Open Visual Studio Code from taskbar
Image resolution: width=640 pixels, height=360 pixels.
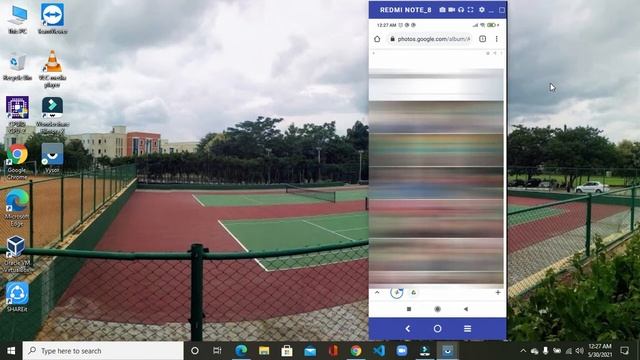click(x=379, y=351)
